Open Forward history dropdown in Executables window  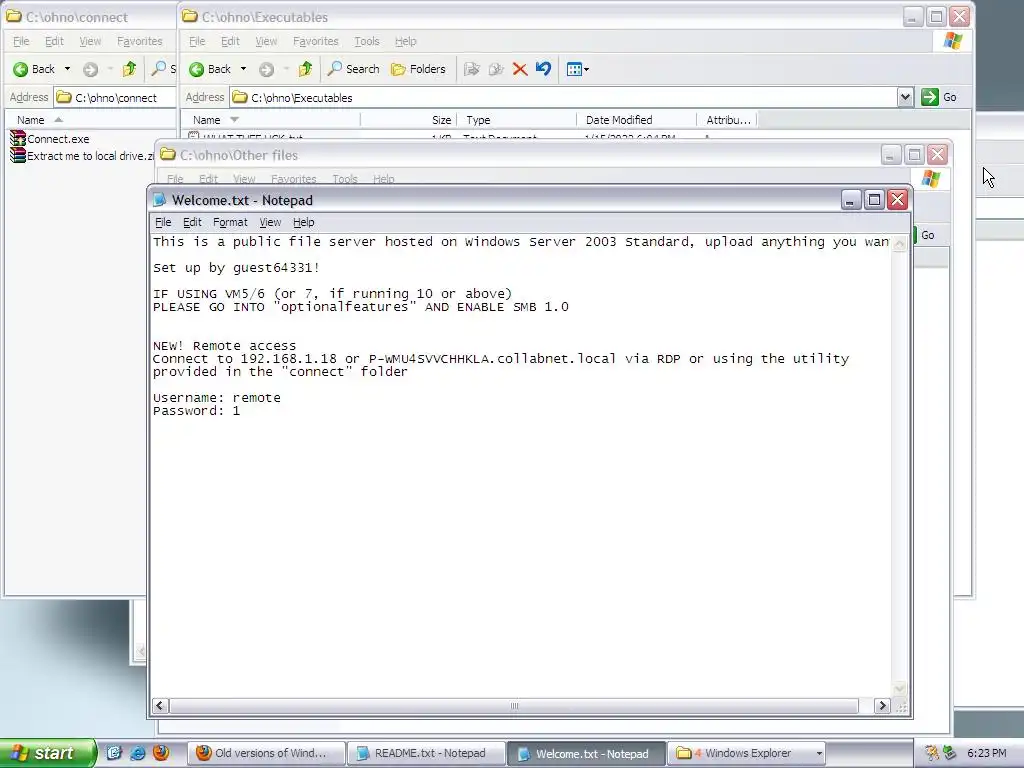tap(285, 69)
